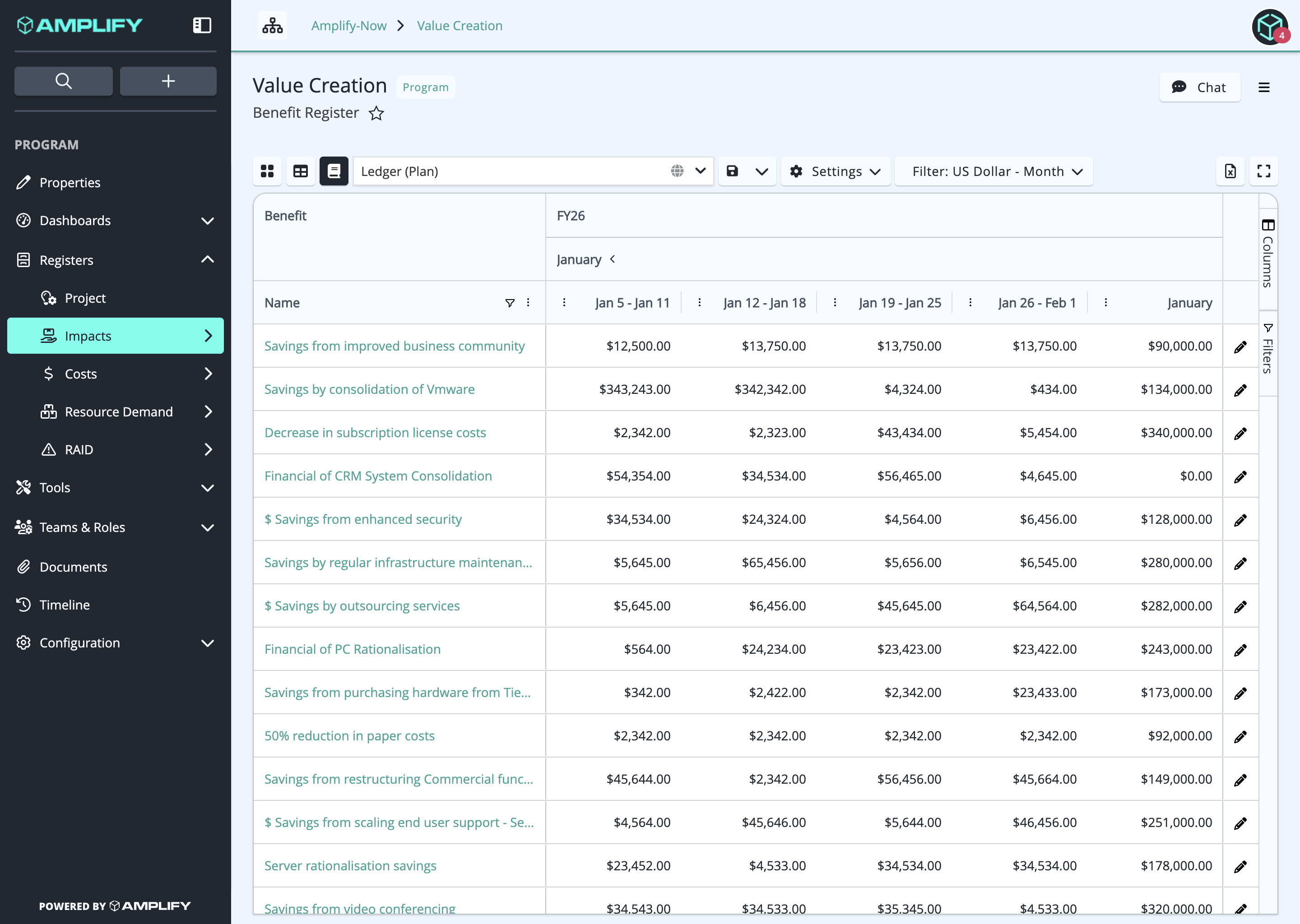Switch to table view
This screenshot has height=924, width=1300.
point(301,171)
